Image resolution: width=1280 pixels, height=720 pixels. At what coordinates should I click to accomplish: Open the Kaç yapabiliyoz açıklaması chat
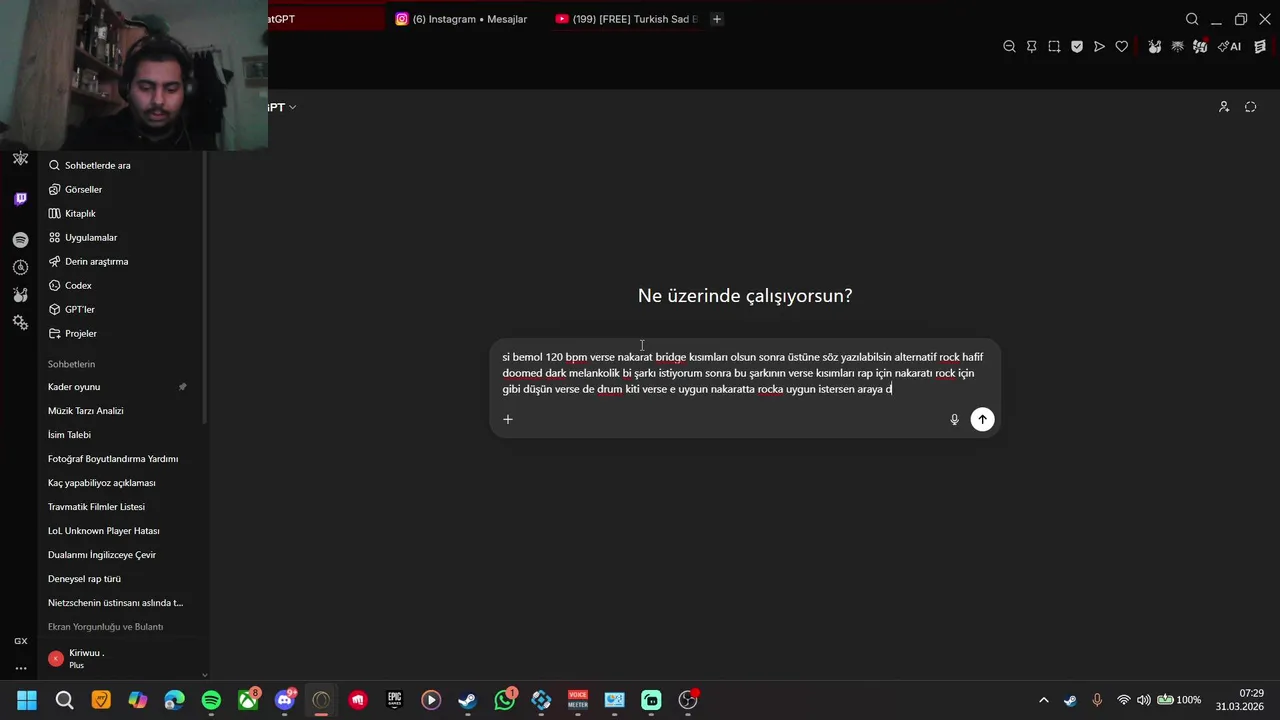122,483
